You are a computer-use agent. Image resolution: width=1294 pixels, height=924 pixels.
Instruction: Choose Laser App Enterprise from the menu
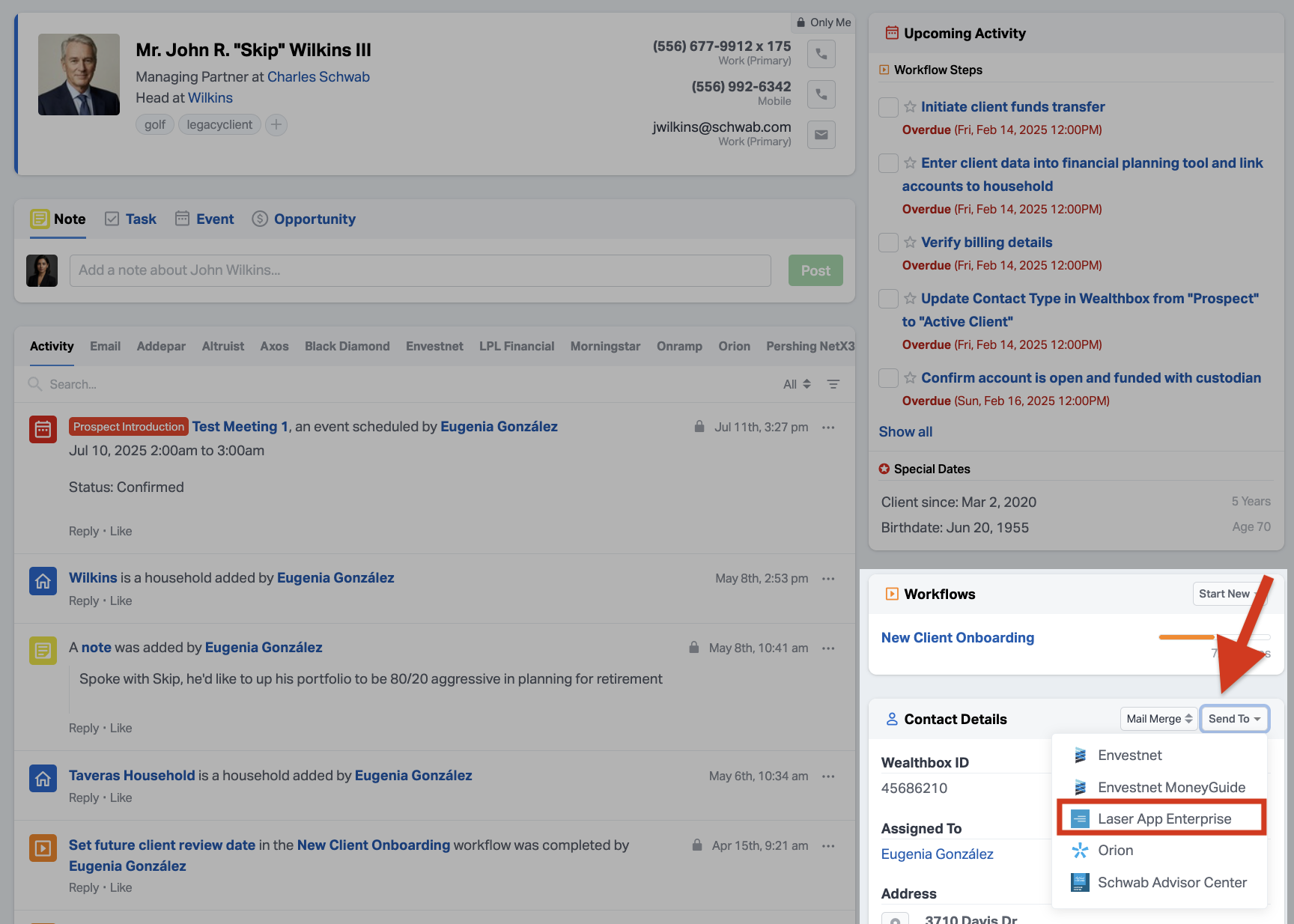(1164, 818)
